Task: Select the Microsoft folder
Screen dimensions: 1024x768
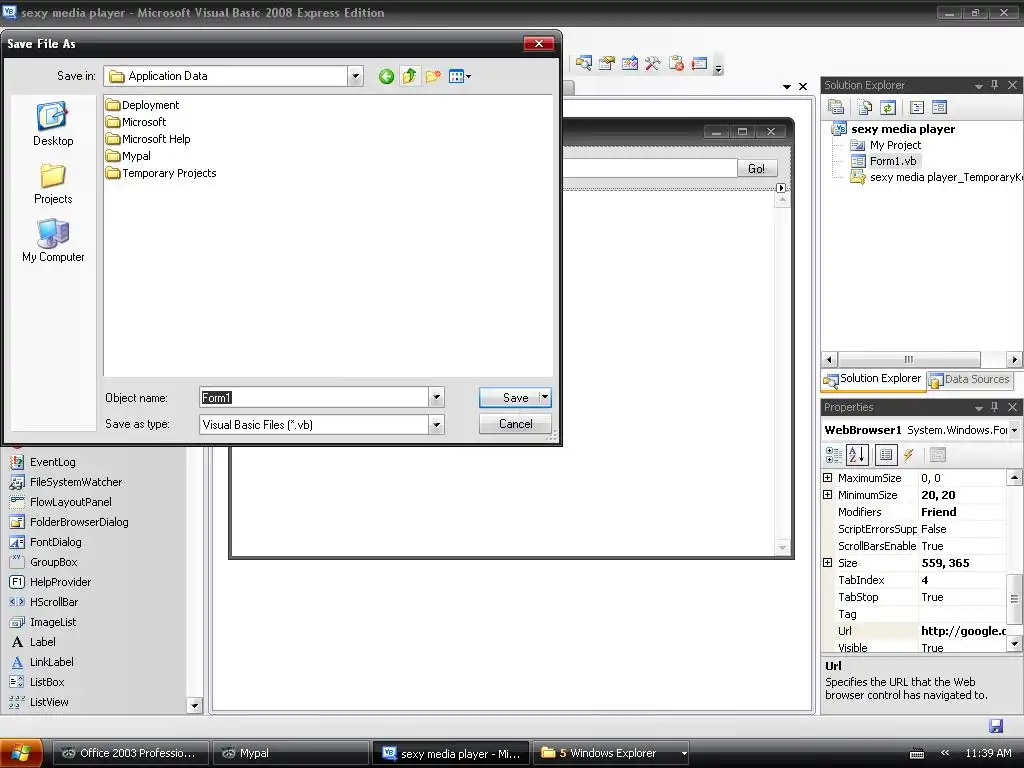Action: pos(136,121)
